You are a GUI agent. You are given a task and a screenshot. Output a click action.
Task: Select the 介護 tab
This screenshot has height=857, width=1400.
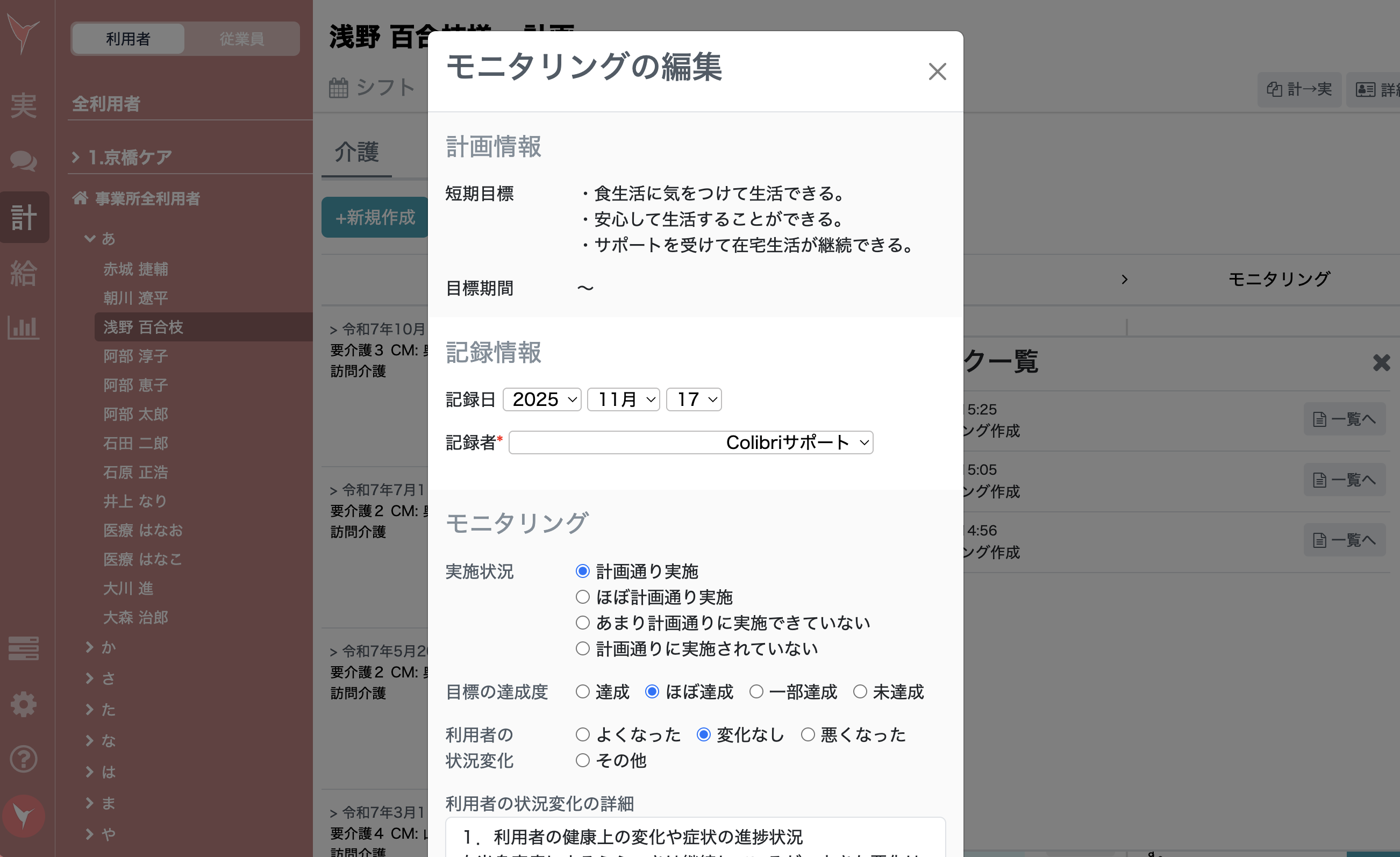(356, 152)
